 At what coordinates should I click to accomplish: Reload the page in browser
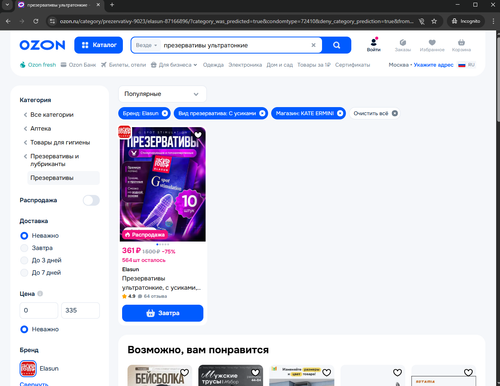[36, 21]
